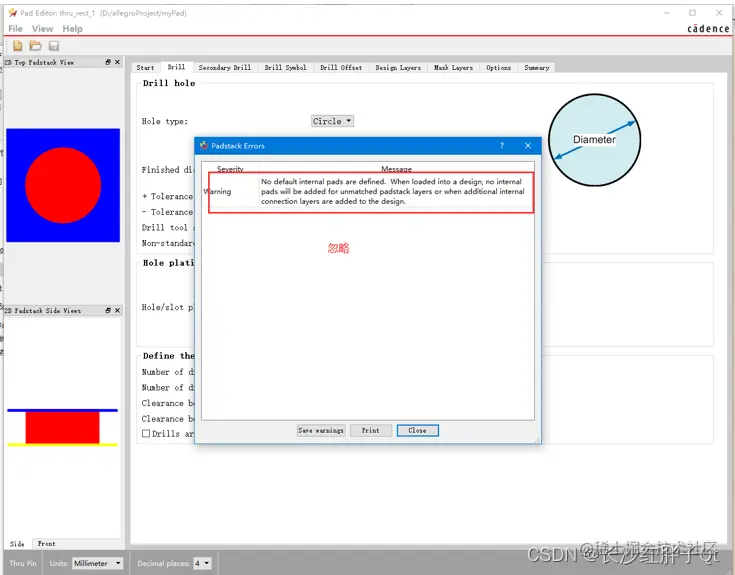735x575 pixels.
Task: Open the Units Millimeter dropdown
Action: 98,563
